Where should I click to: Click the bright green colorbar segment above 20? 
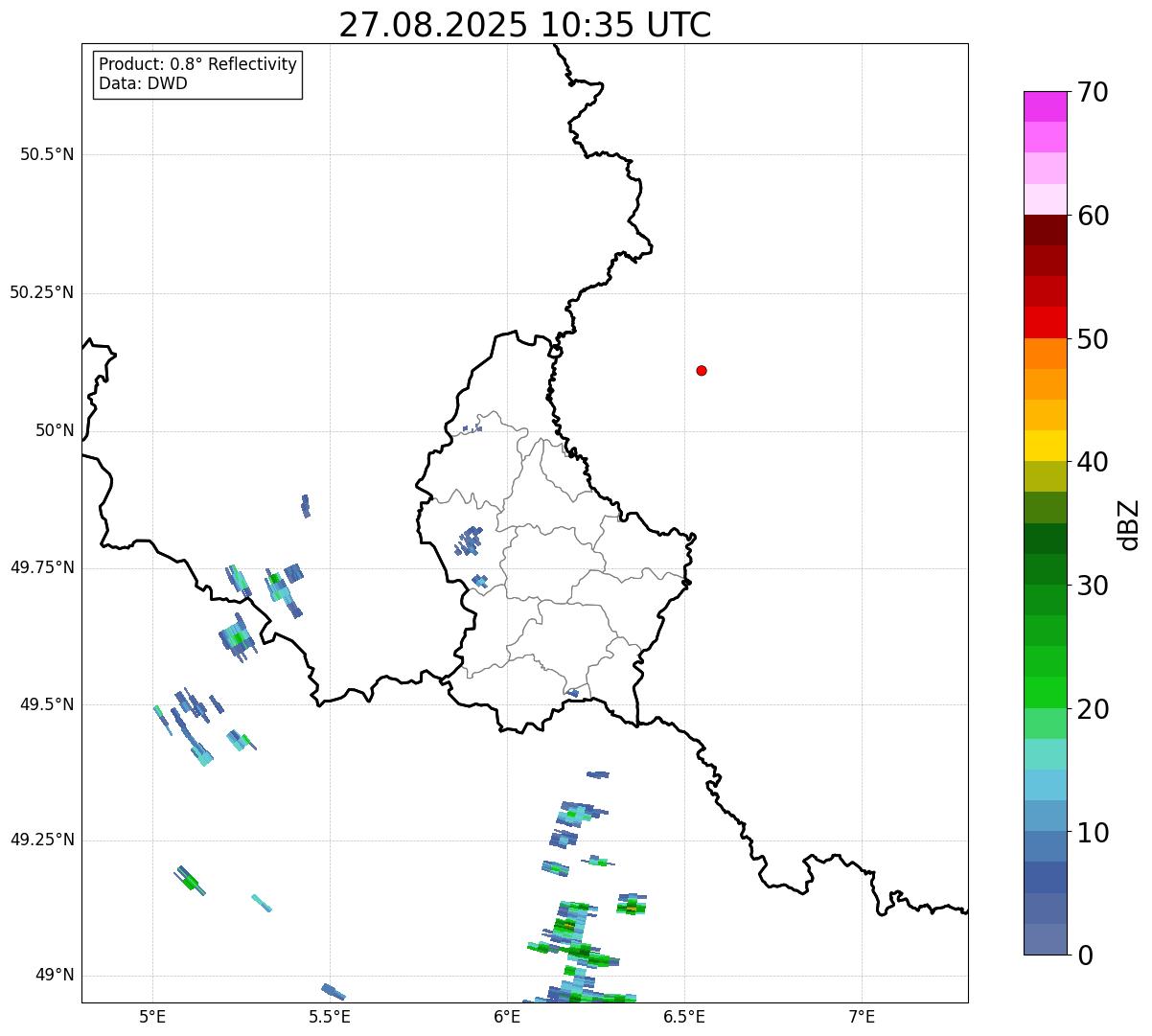point(1046,693)
